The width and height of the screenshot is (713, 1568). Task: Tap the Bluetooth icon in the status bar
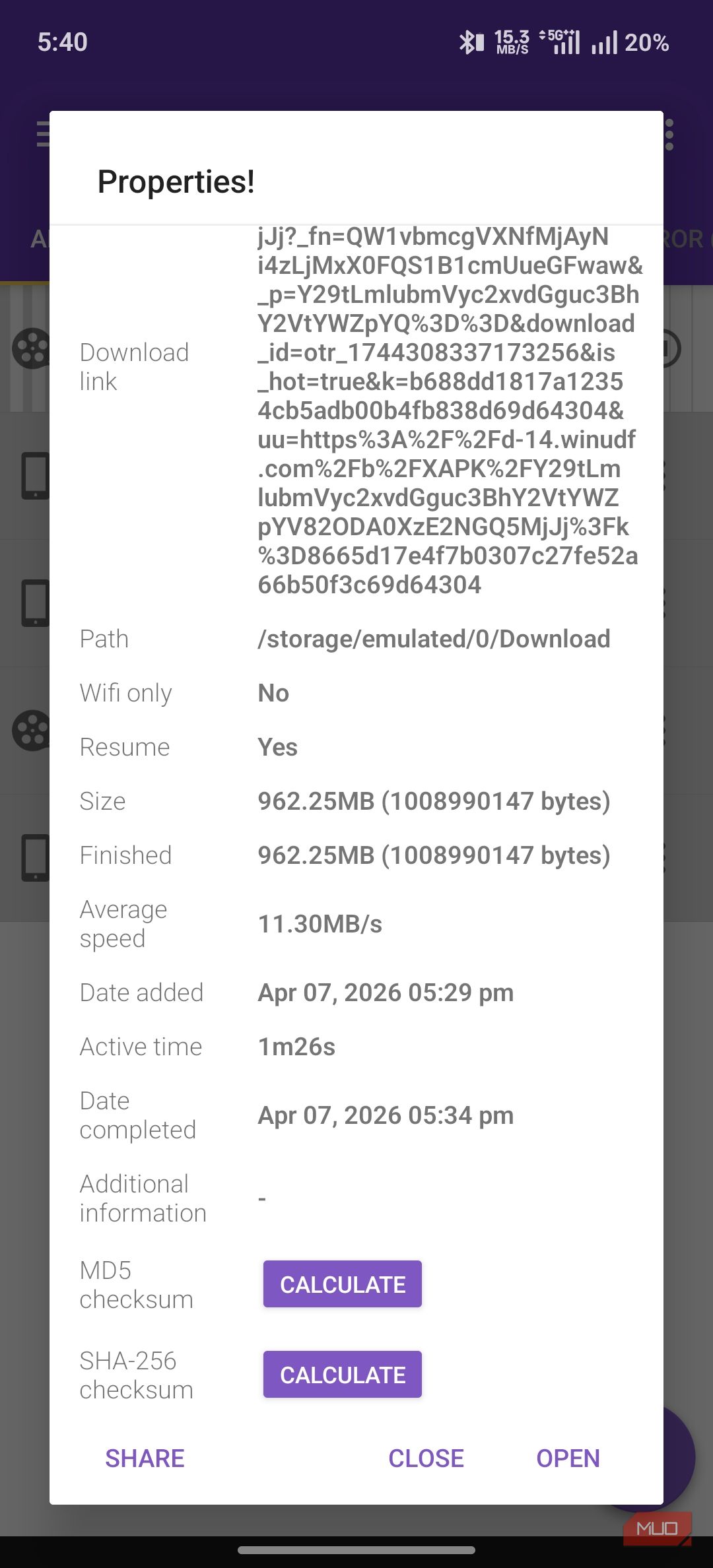(x=471, y=43)
